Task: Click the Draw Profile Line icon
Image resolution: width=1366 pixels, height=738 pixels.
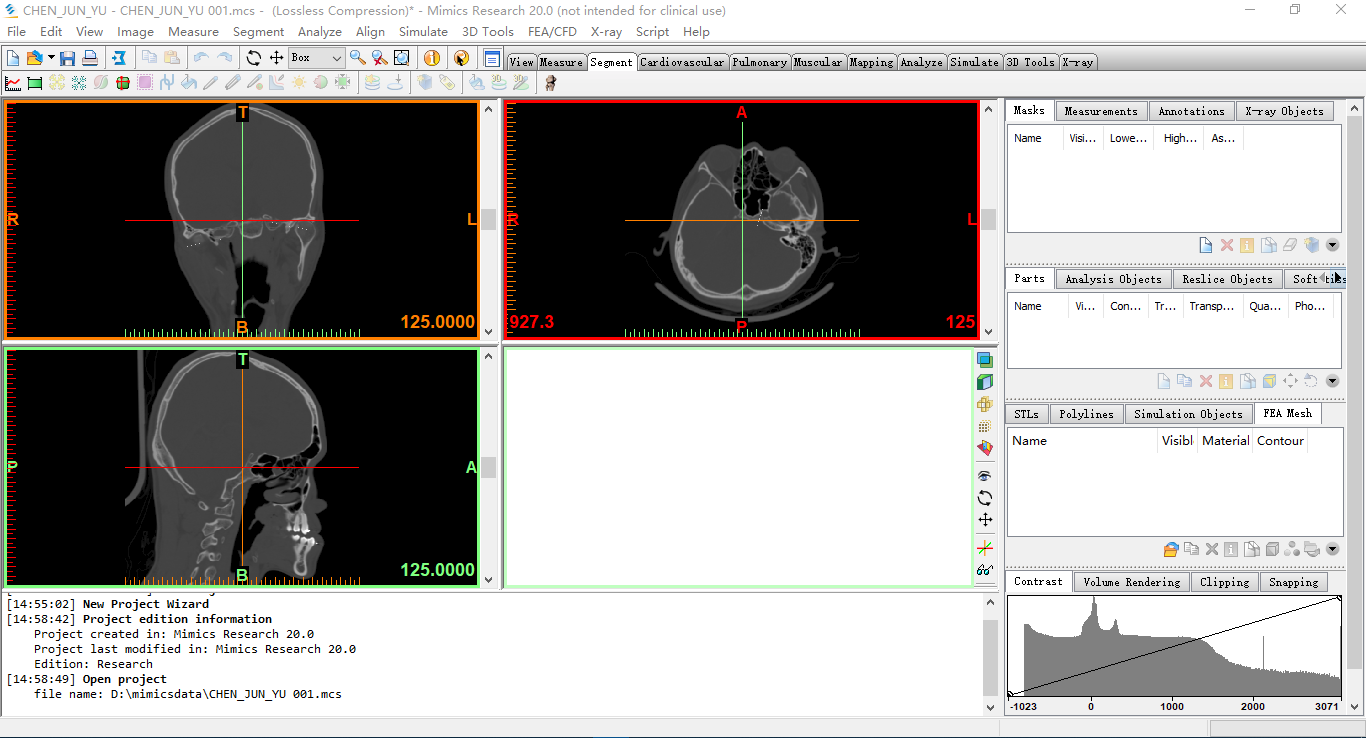Action: click(13, 83)
